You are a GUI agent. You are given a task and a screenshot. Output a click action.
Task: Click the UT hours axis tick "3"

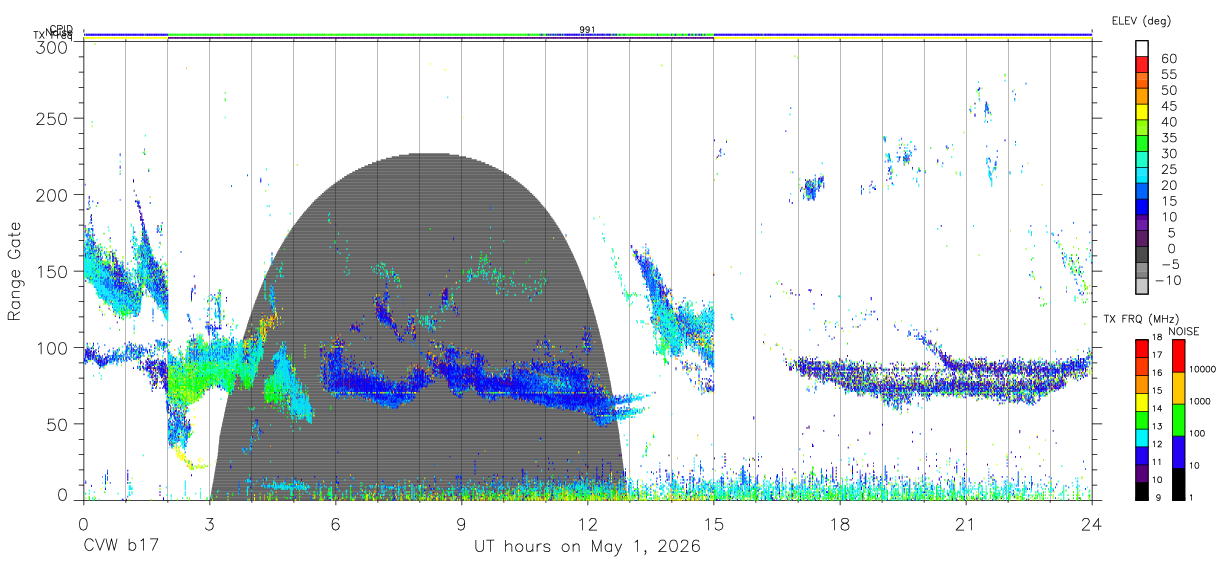pos(209,524)
